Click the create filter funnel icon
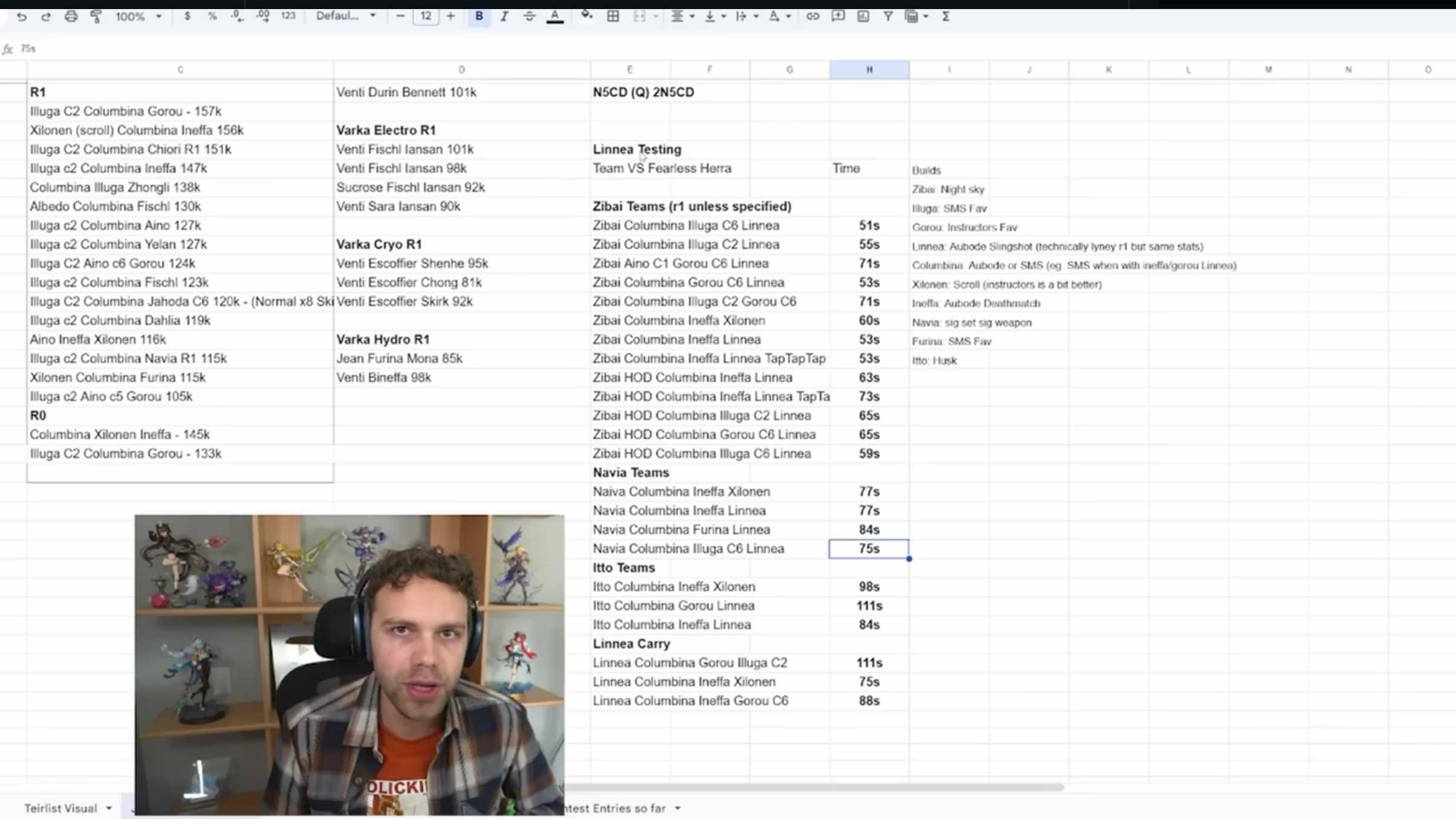The image size is (1456, 819). coord(888,16)
